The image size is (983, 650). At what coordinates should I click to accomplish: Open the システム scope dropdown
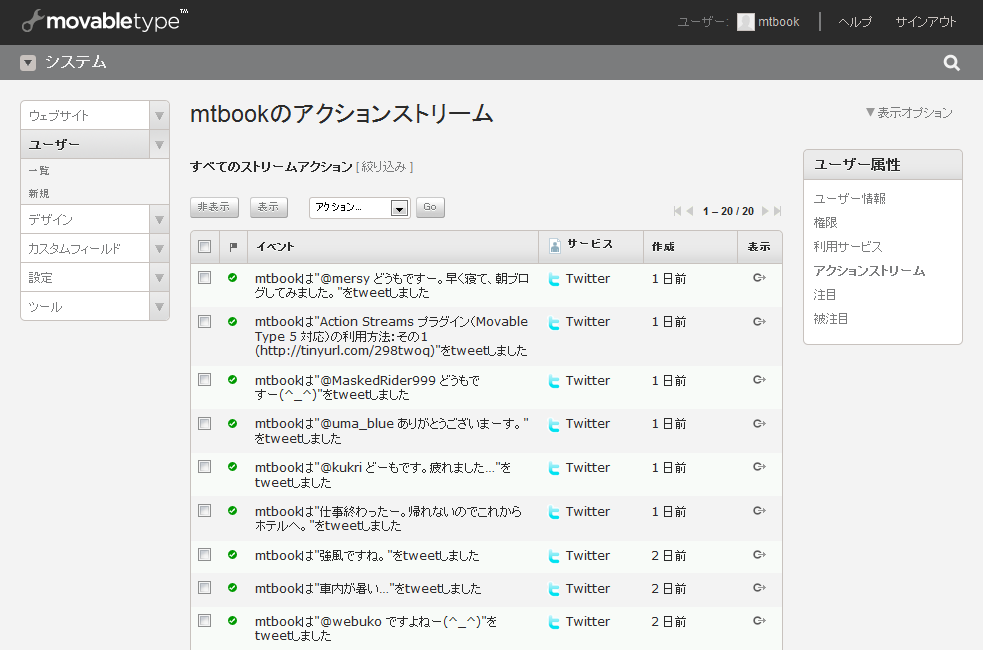click(28, 63)
